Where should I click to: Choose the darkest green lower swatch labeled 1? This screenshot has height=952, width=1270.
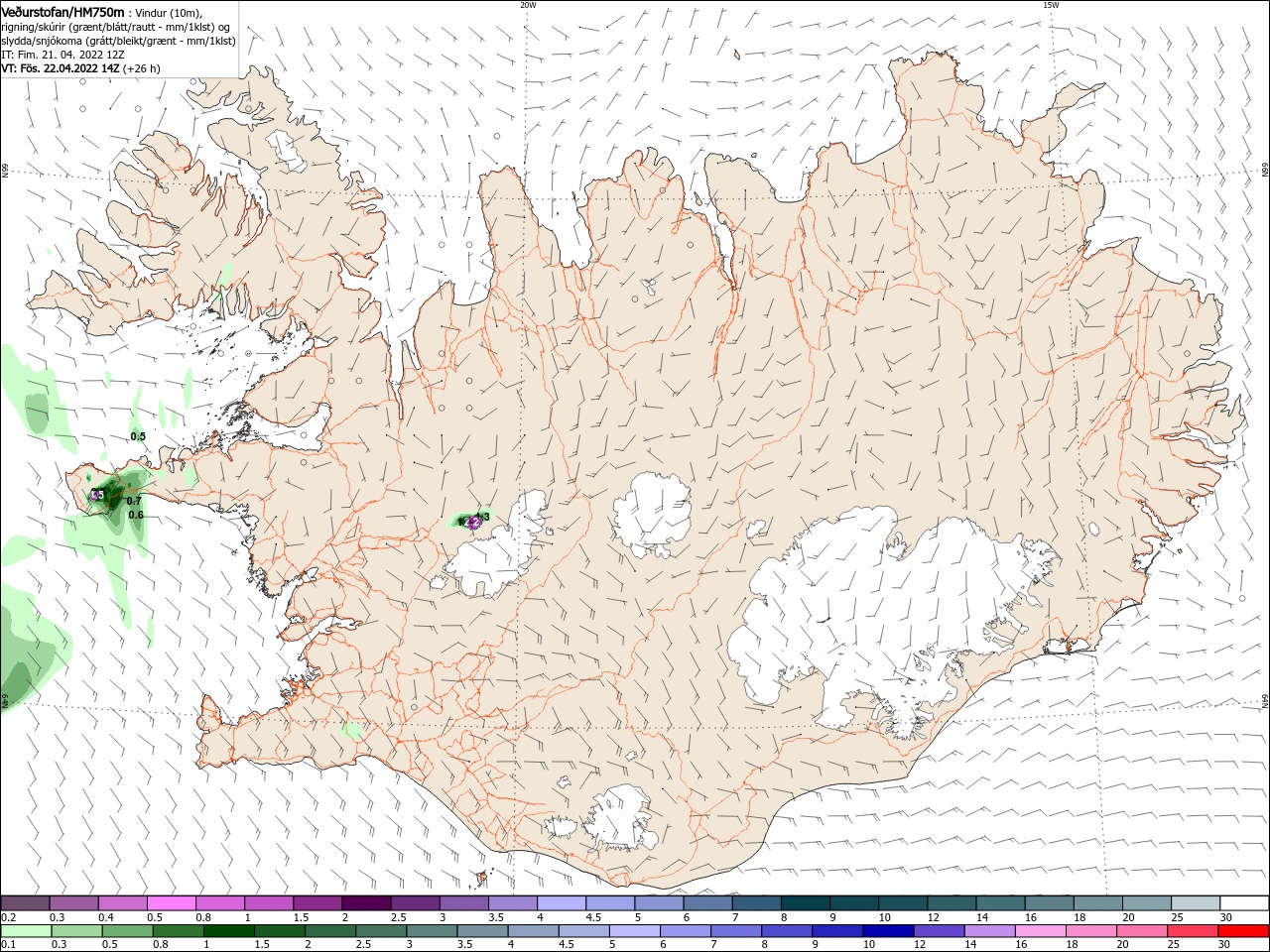click(230, 931)
